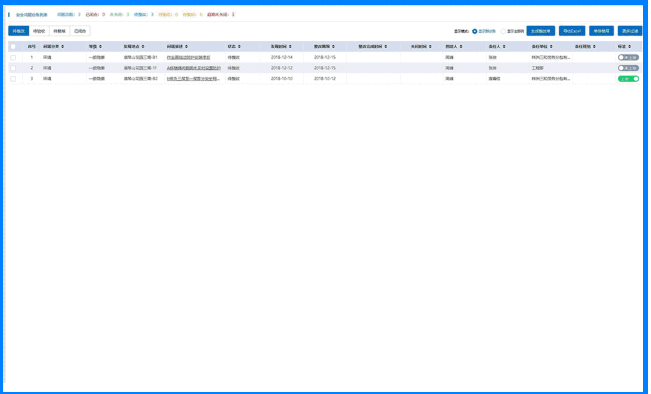Switch to the 已闭合 tab
The width and height of the screenshot is (651, 394).
(x=80, y=31)
